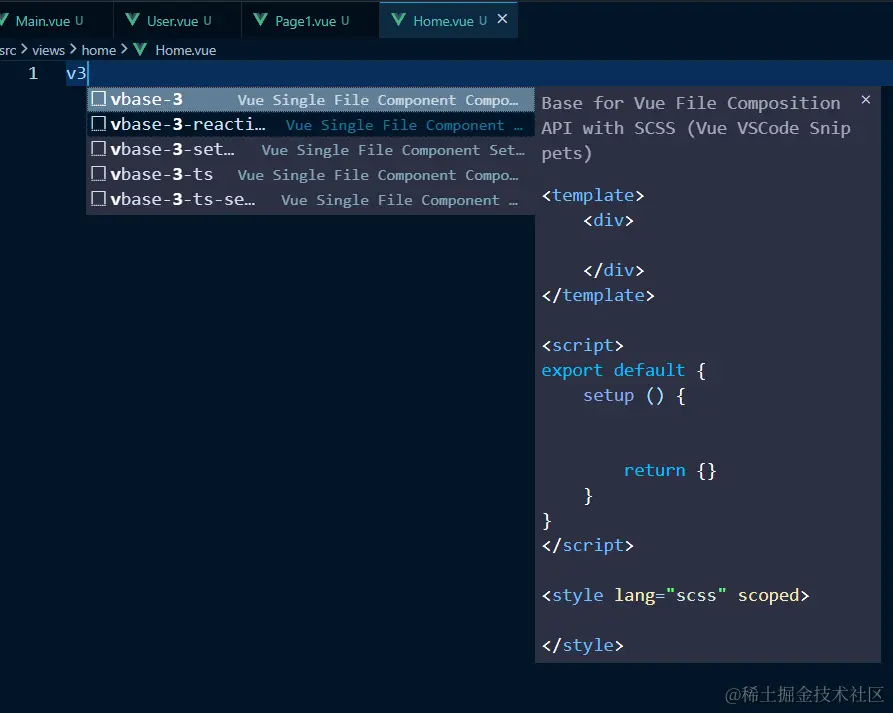Choose the vbase-3-set… snippet suggestion
The width and height of the screenshot is (893, 713).
click(x=310, y=149)
